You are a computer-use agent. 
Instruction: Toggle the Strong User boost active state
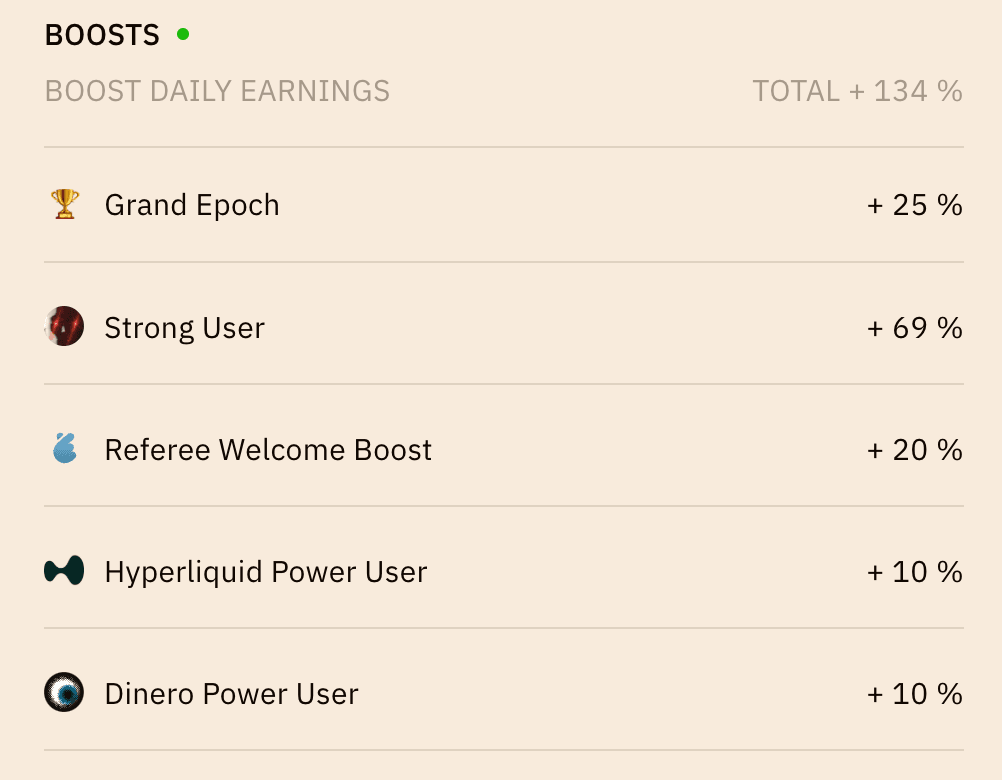(500, 327)
